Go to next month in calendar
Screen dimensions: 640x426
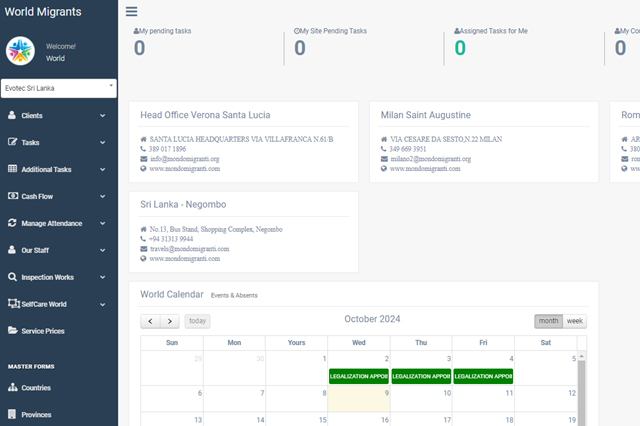pyautogui.click(x=170, y=321)
